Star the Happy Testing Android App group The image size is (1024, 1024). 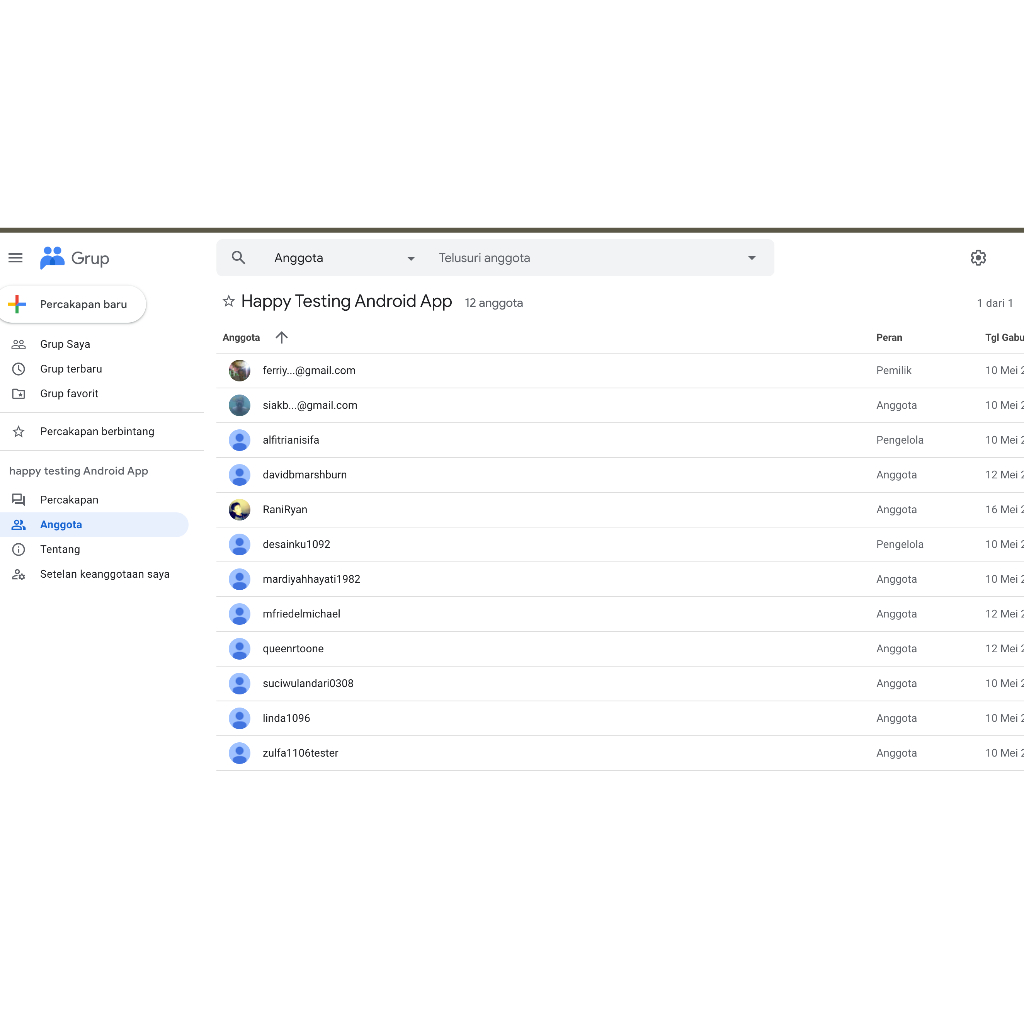coord(229,302)
